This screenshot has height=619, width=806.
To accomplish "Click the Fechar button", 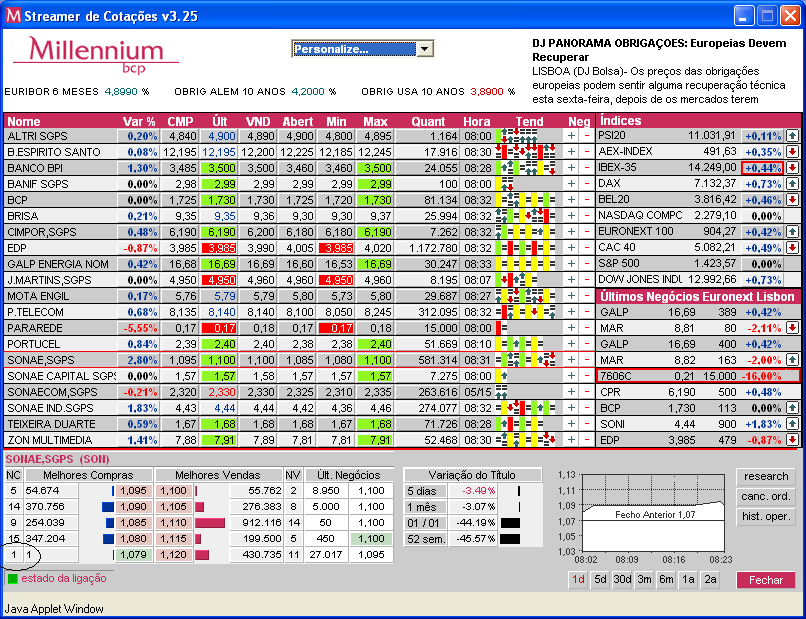I will click(x=765, y=580).
